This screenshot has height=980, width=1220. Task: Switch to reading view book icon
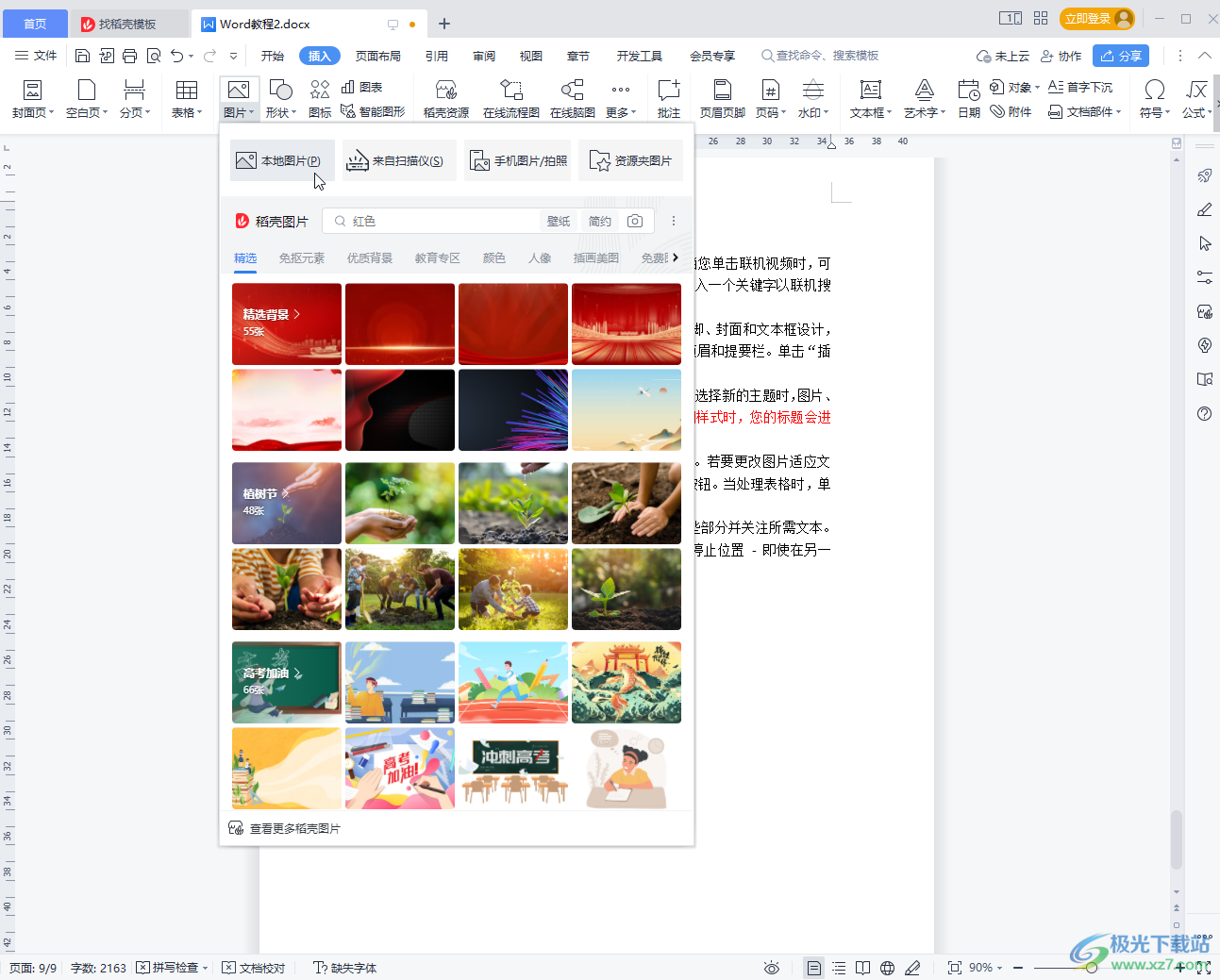863,968
